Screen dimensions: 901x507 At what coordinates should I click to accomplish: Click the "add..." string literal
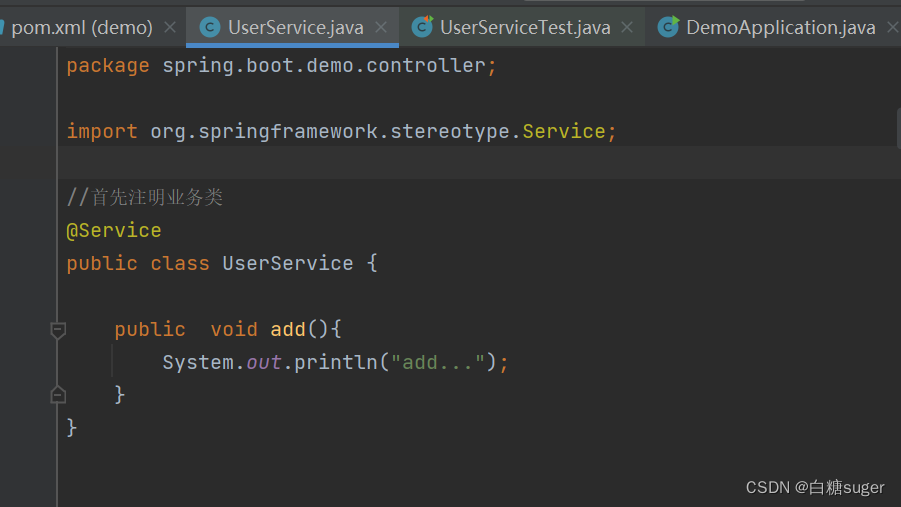[438, 363]
